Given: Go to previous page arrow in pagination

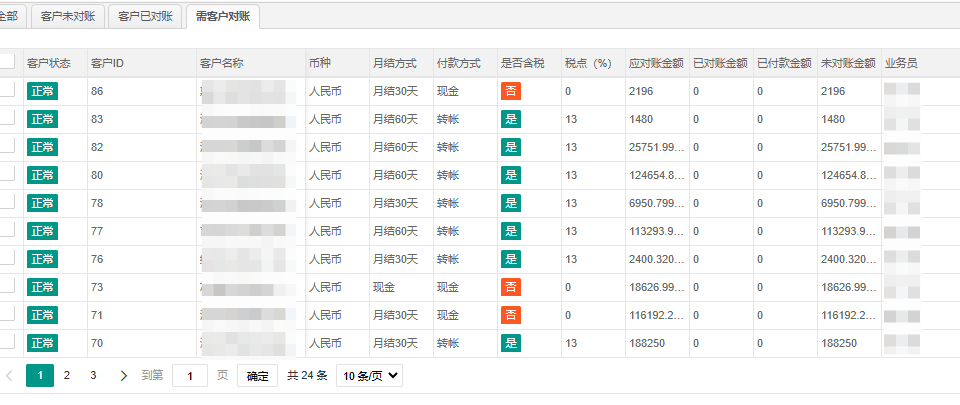Looking at the screenshot, I should click(9, 376).
